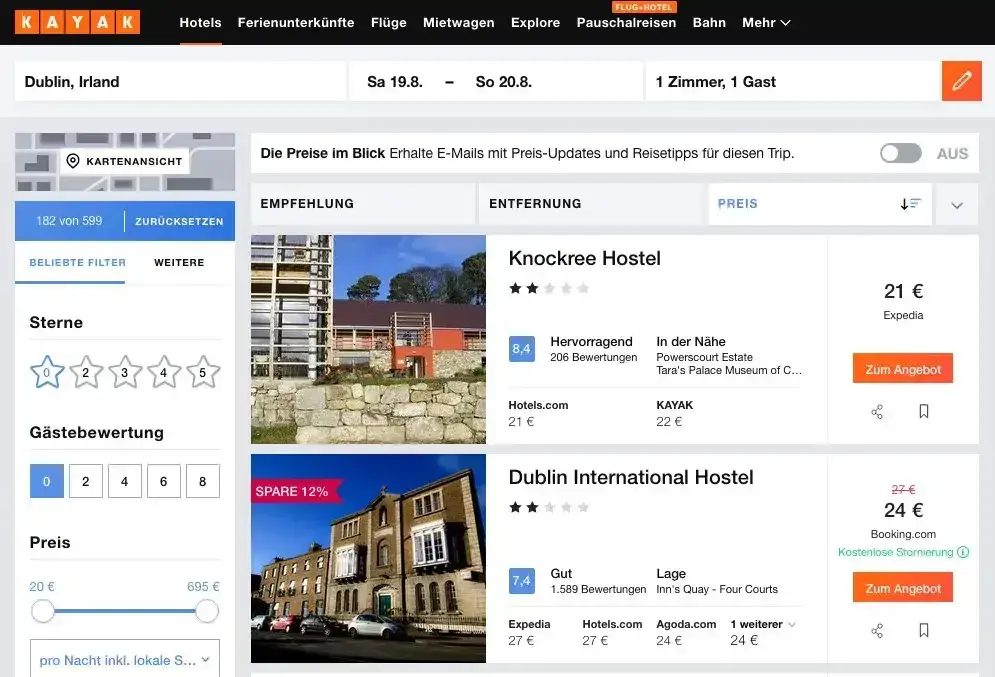Select guest rating 6 filter
Image resolution: width=995 pixels, height=677 pixels.
(x=164, y=481)
